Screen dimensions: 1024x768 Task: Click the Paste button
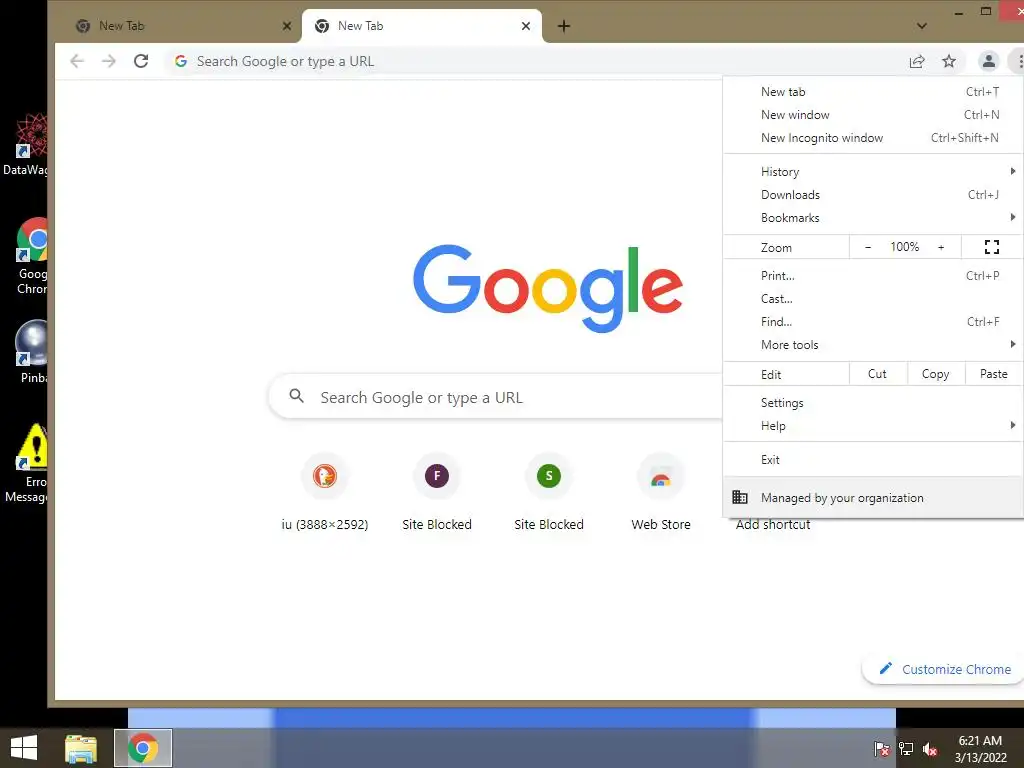tap(994, 374)
